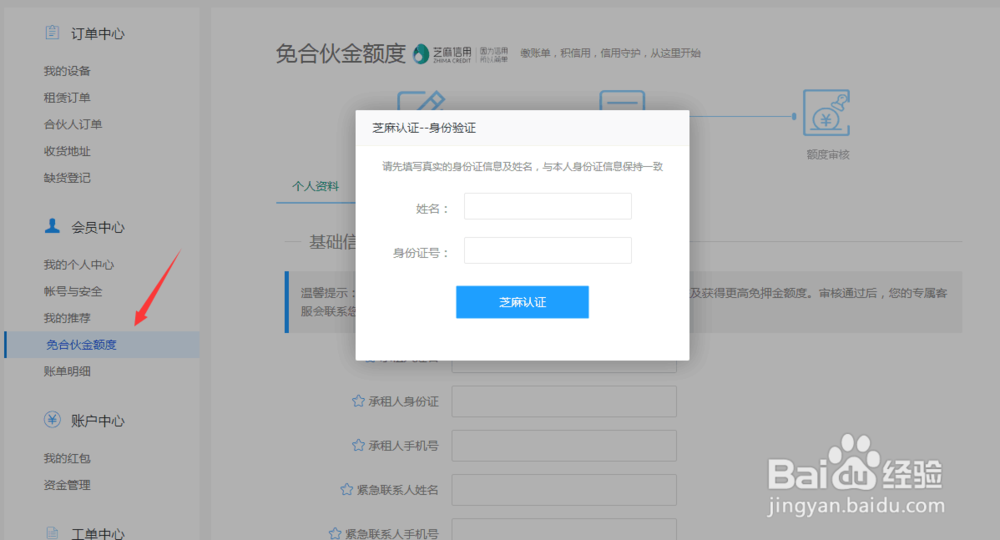Click the 订单中心 section heading
The width and height of the screenshot is (1000, 540).
coord(98,34)
